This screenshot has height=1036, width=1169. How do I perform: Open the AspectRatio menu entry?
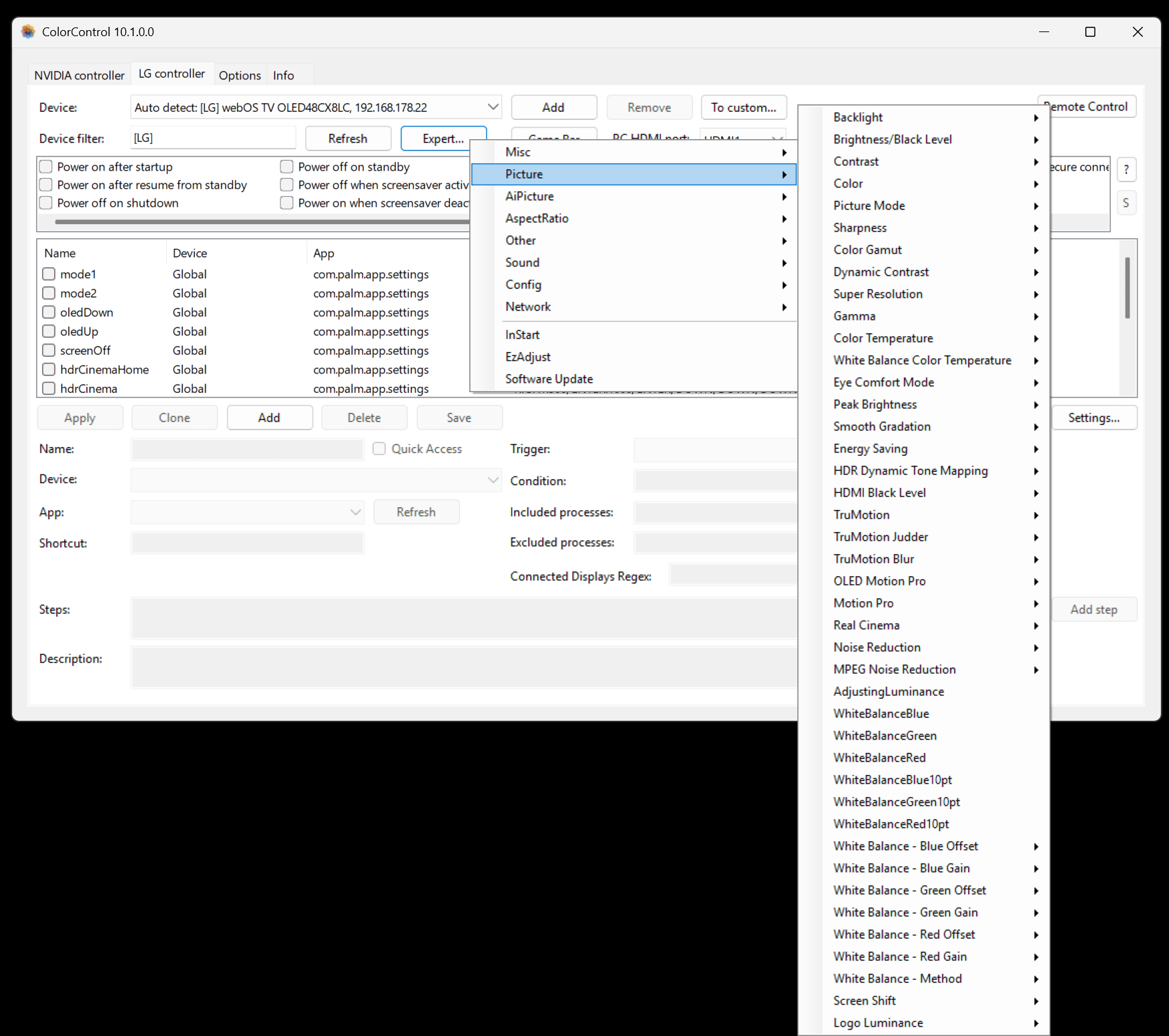pyautogui.click(x=633, y=218)
